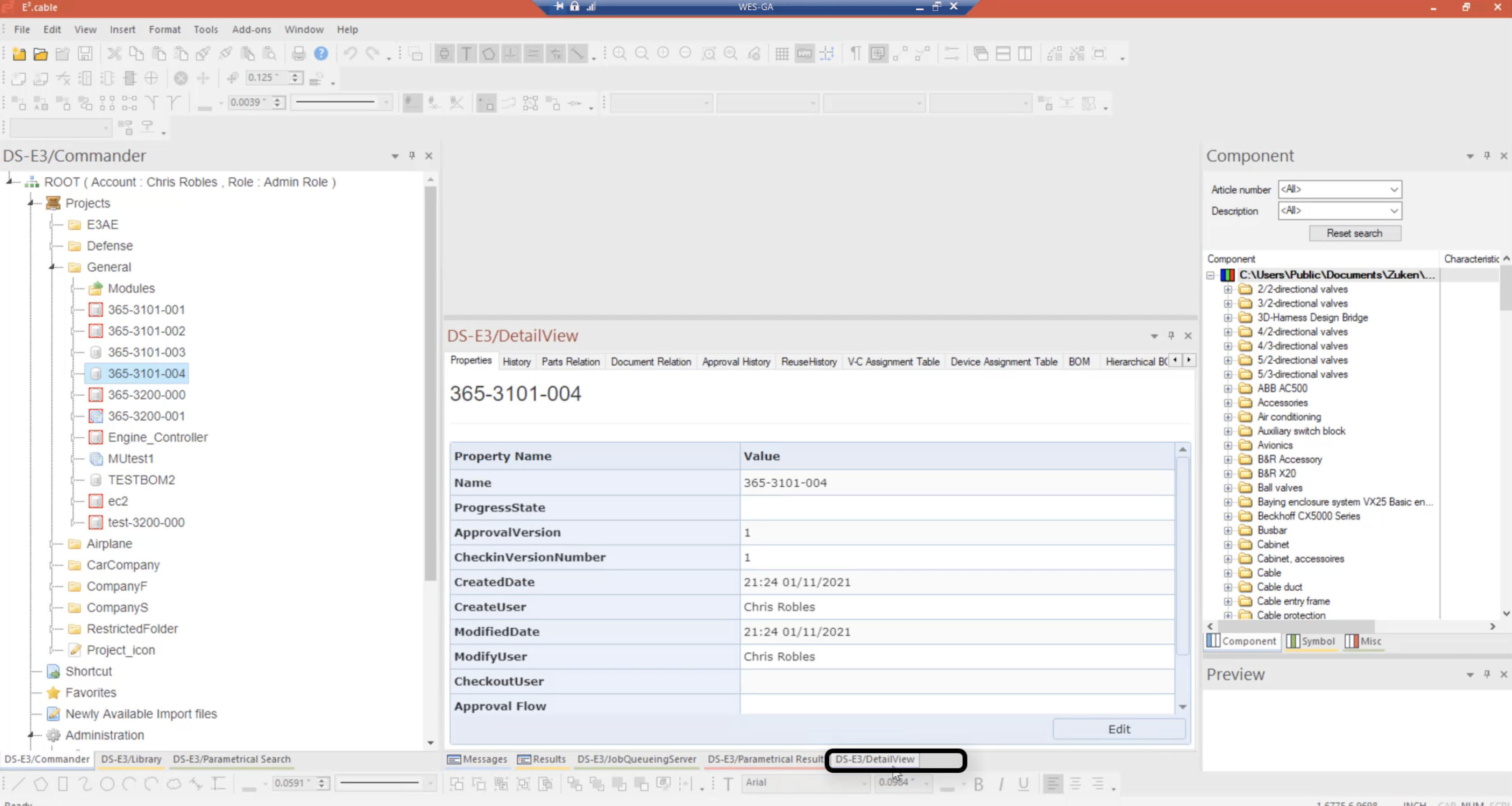This screenshot has width=1512, height=806.
Task: Click the four-arrow move icon
Action: pyautogui.click(x=203, y=78)
